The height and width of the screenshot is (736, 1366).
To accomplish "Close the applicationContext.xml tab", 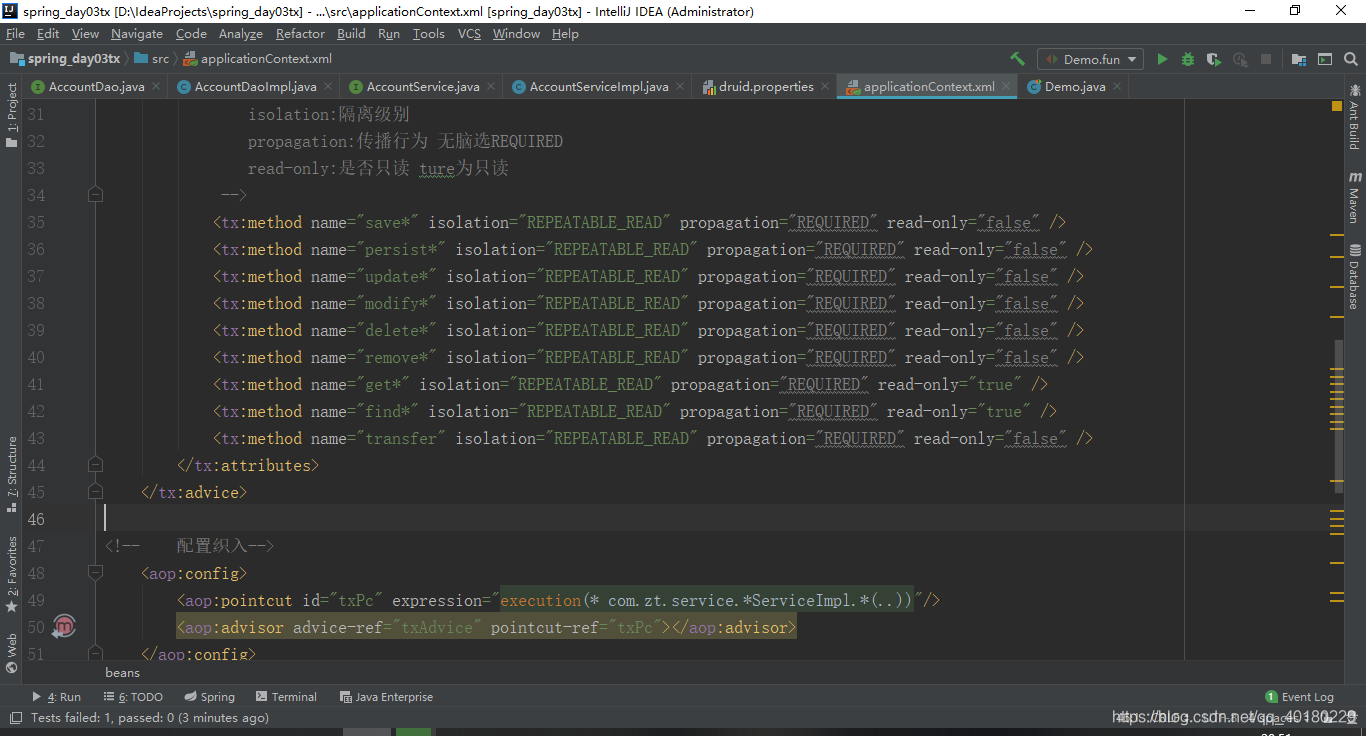I will pos(1007,87).
